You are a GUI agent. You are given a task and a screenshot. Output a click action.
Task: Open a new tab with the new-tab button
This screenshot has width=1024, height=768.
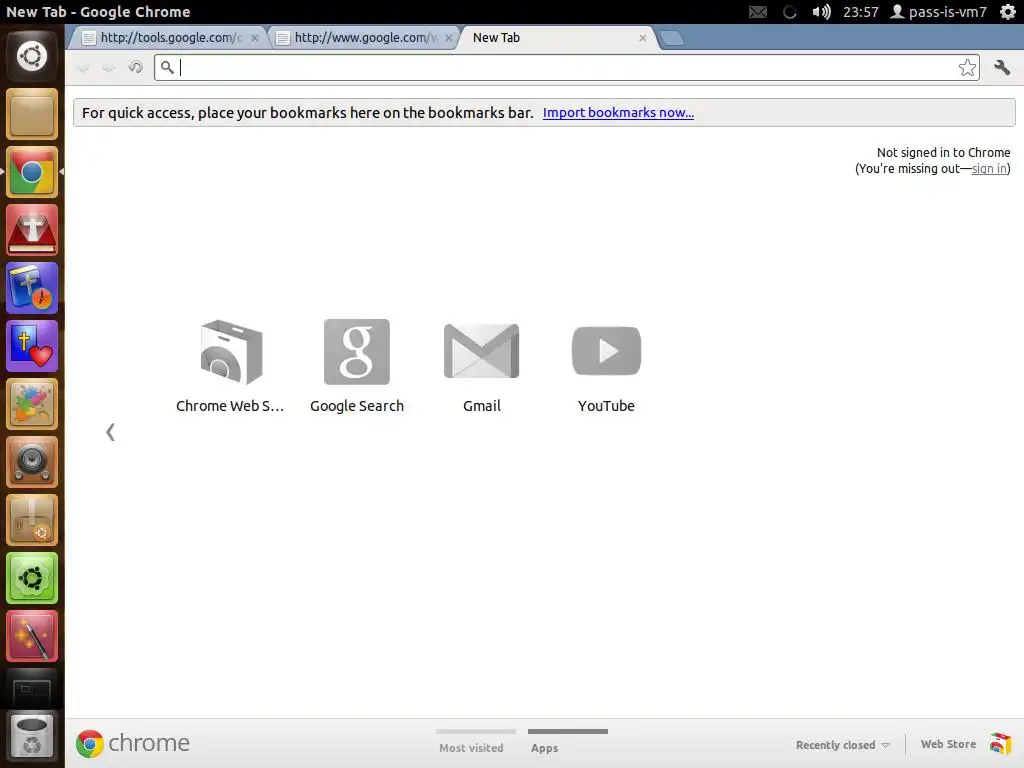pos(671,39)
